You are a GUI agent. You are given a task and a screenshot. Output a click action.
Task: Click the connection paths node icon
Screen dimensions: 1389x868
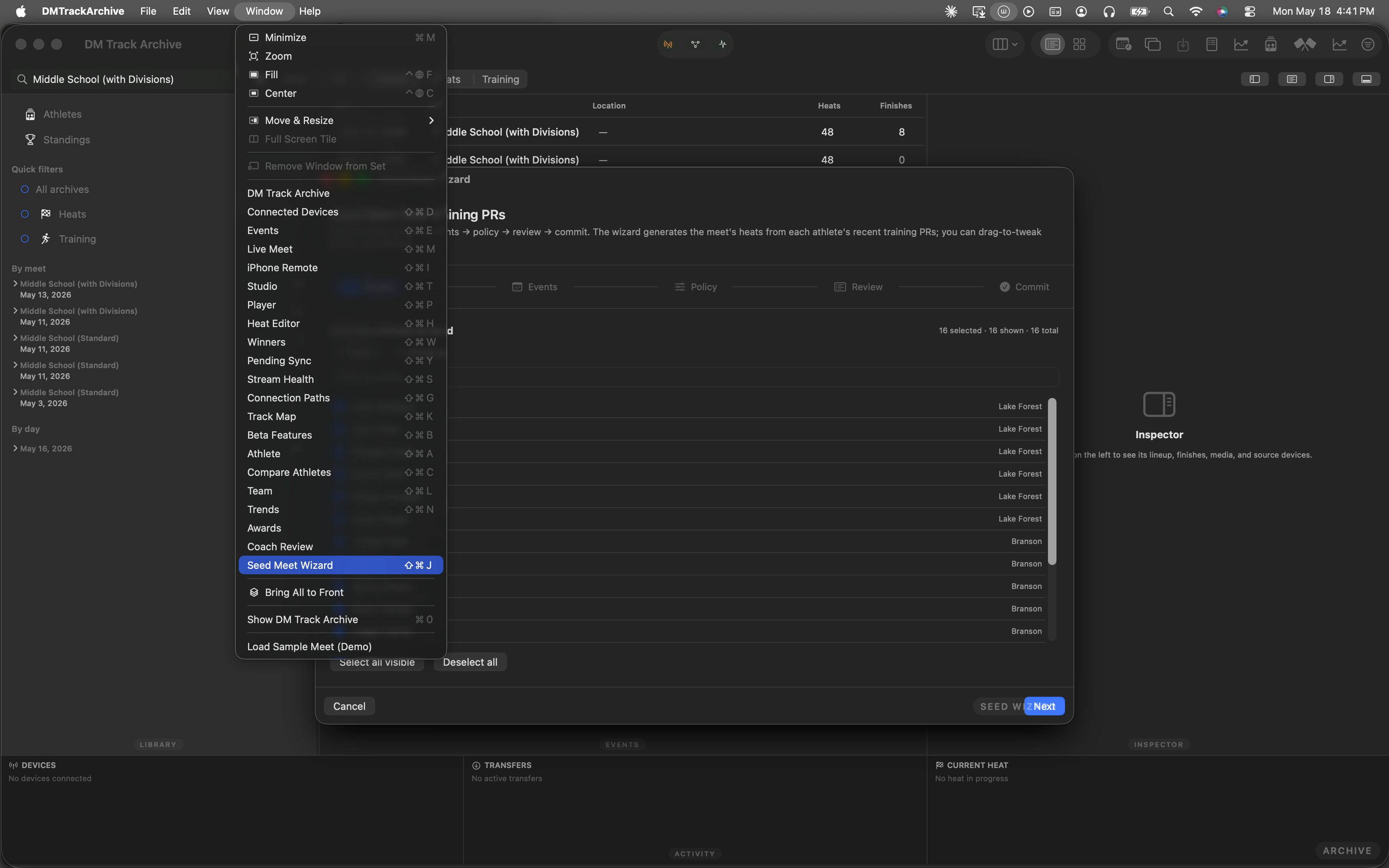coord(695,44)
